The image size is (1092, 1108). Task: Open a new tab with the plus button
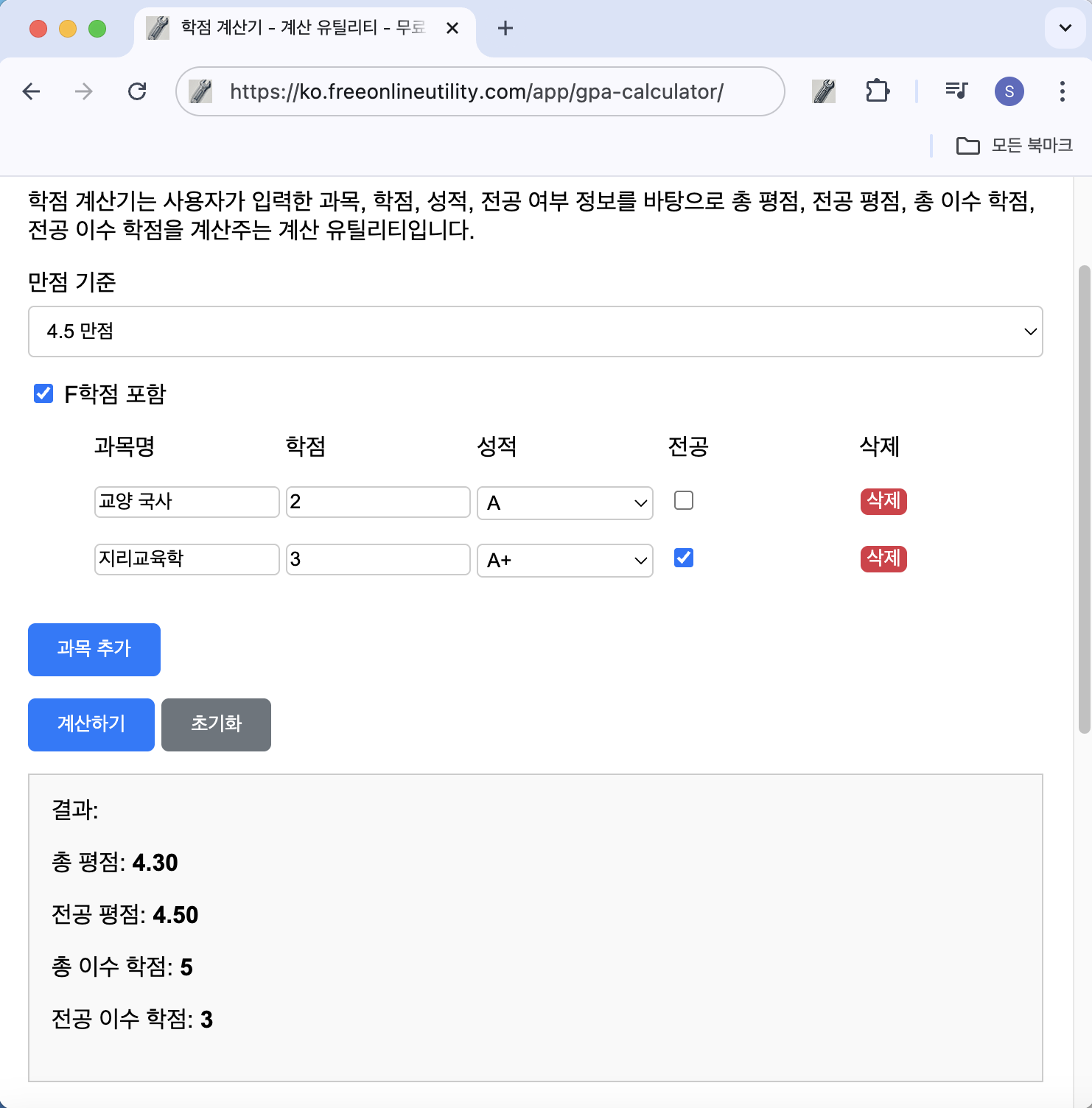pyautogui.click(x=505, y=29)
